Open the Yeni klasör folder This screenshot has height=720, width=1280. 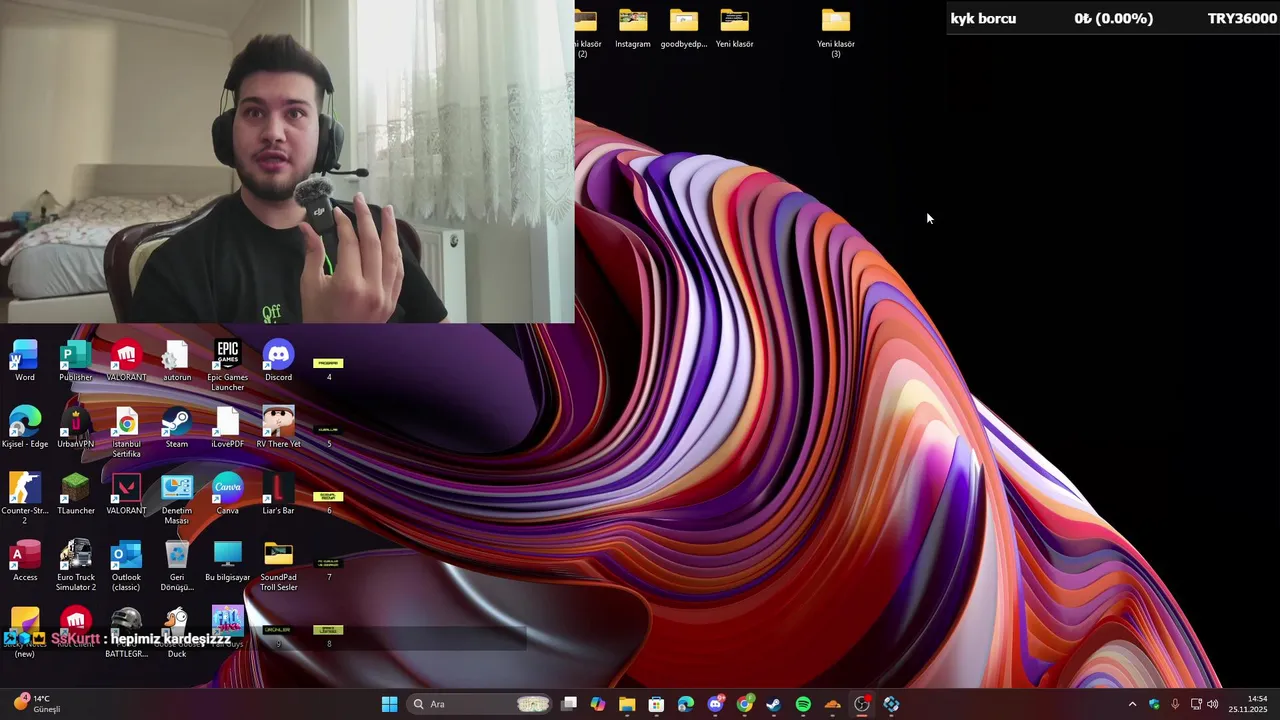[x=735, y=28]
